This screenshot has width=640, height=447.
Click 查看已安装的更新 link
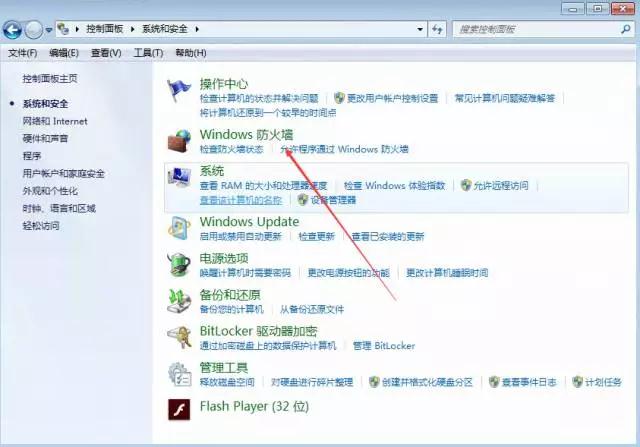coord(388,237)
